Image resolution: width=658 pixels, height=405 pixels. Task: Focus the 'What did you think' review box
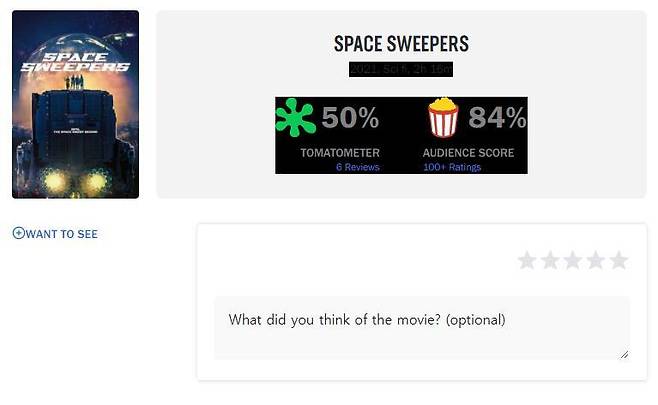420,326
